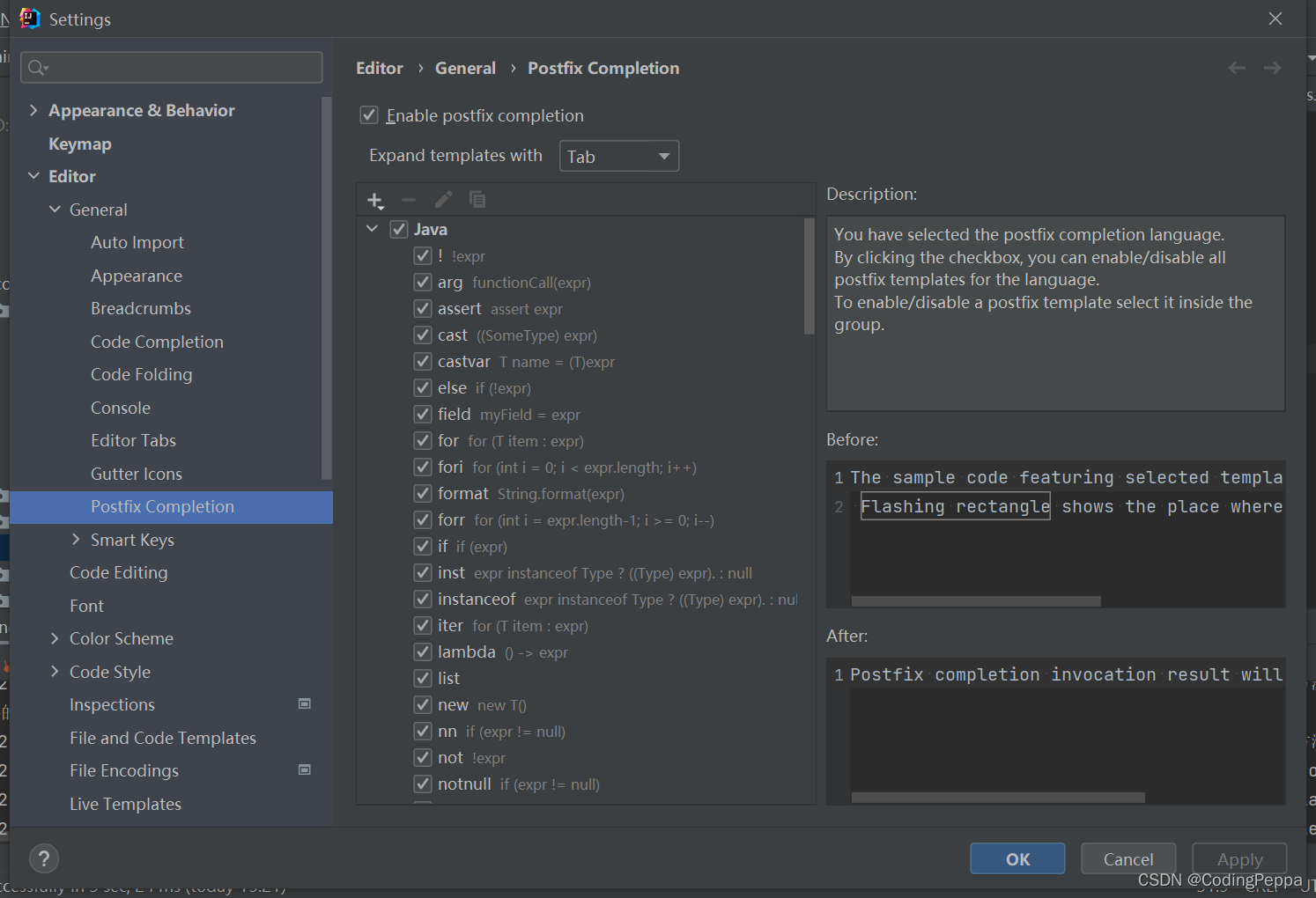The width and height of the screenshot is (1316, 898).
Task: Uncheck the cast template checkbox
Action: click(423, 335)
